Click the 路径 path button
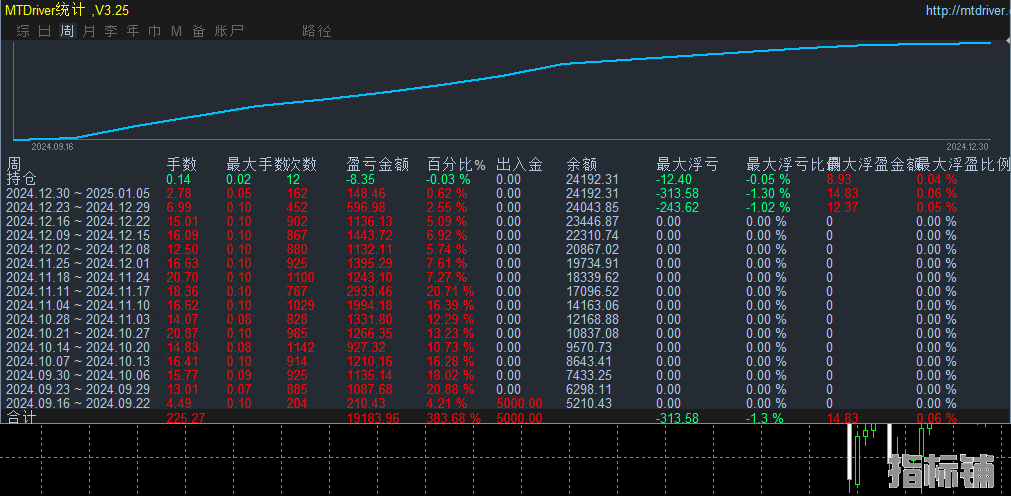Viewport: 1011px width, 496px height. click(x=316, y=31)
